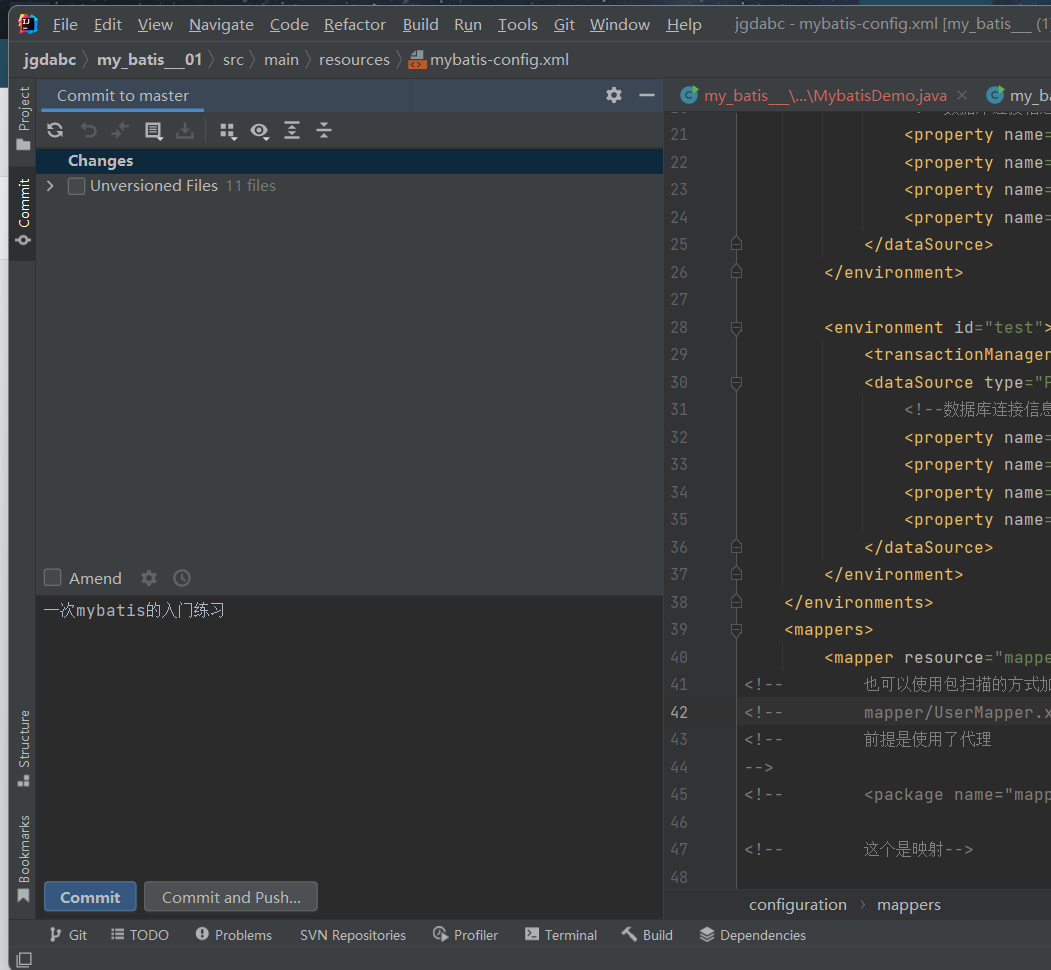Click the Shelve silently icon
Image resolution: width=1051 pixels, height=970 pixels.
pyautogui.click(x=185, y=131)
